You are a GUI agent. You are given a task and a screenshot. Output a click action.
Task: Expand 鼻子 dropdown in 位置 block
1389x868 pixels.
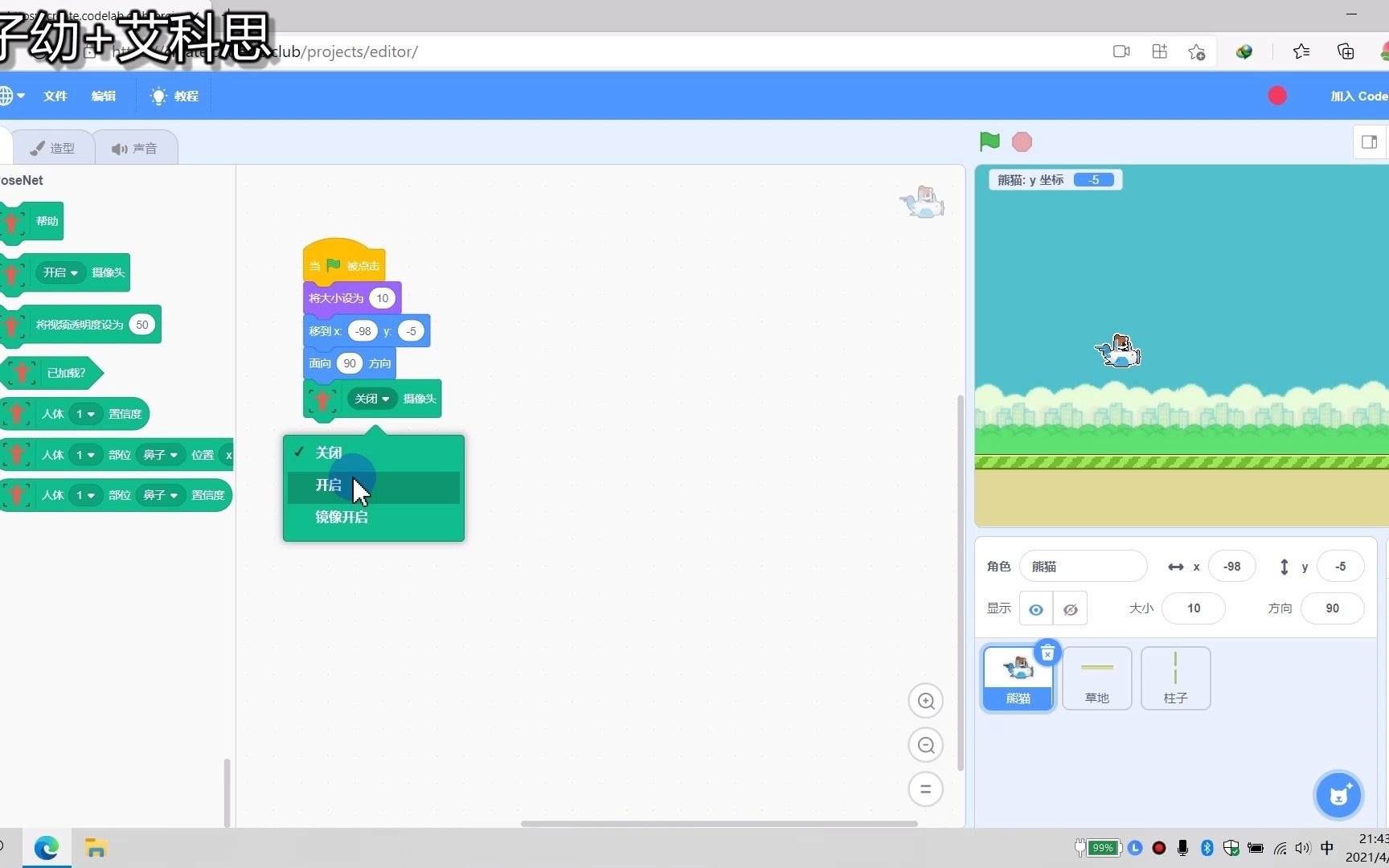pyautogui.click(x=160, y=455)
